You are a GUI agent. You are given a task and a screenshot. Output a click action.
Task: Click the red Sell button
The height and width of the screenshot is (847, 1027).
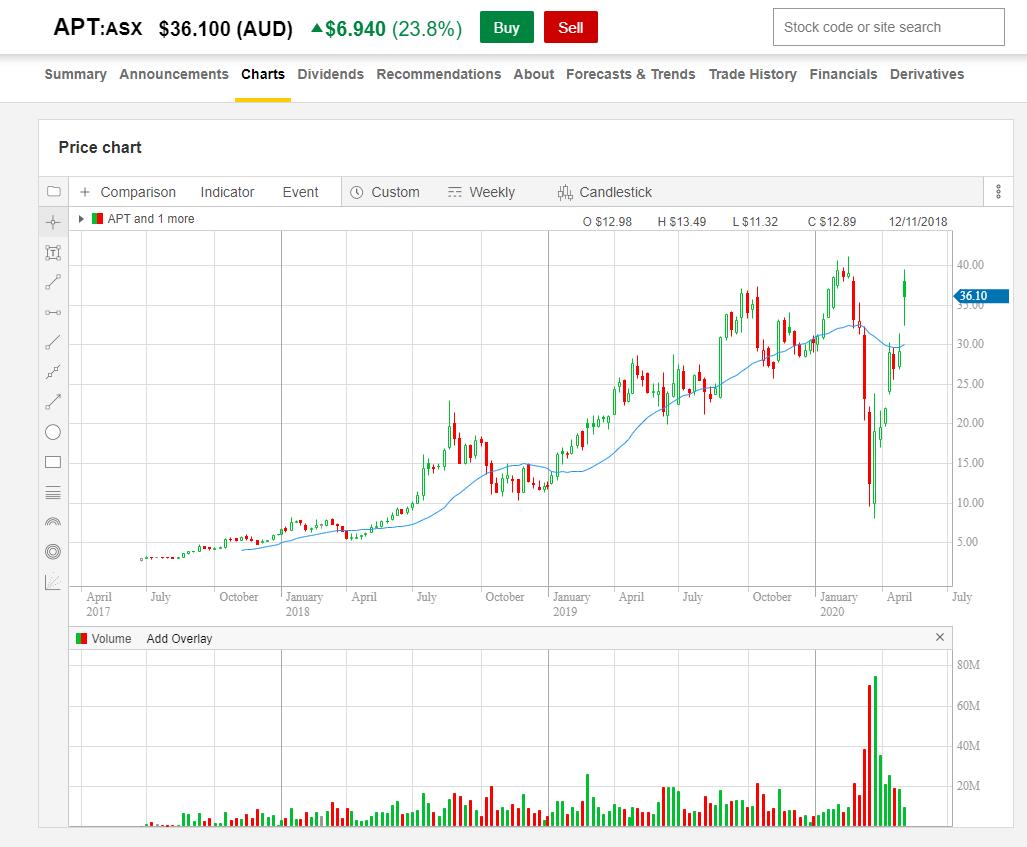(x=570, y=28)
